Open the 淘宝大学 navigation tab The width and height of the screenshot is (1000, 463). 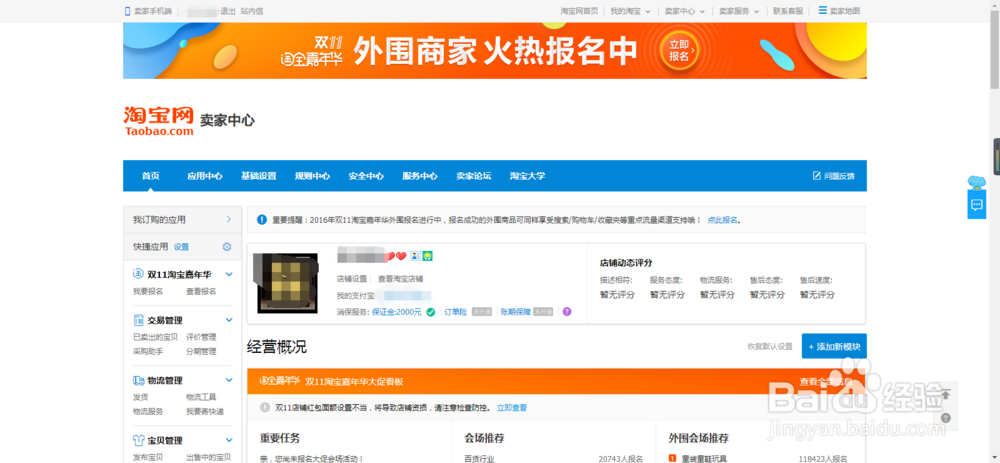pyautogui.click(x=527, y=176)
